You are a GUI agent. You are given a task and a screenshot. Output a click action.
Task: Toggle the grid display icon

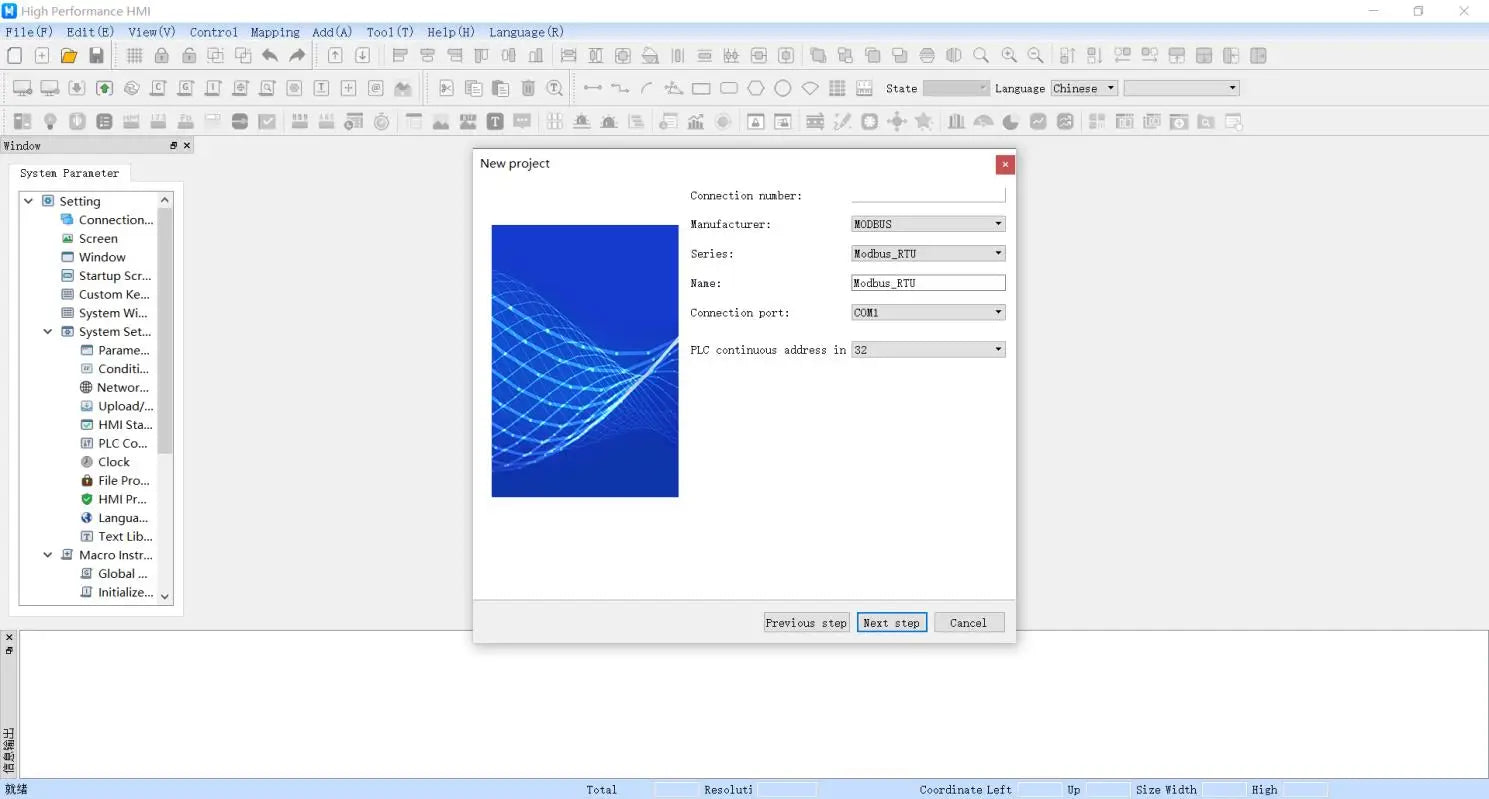click(134, 56)
